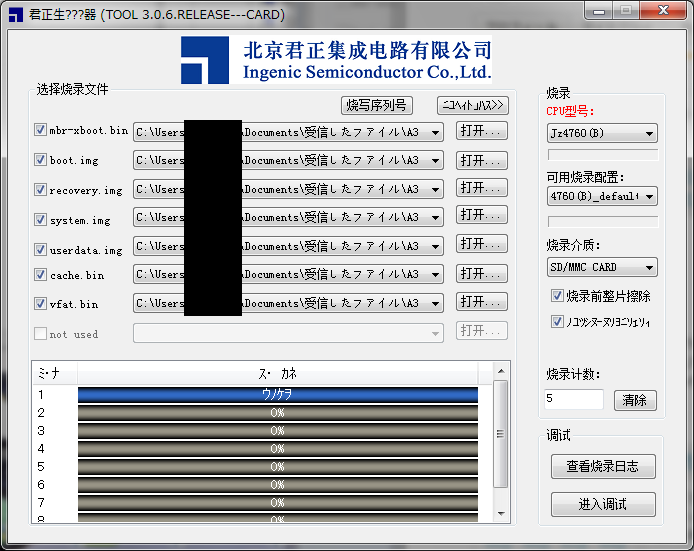Click the progress list scroll-down arrow
The width and height of the screenshot is (694, 551).
(x=501, y=514)
